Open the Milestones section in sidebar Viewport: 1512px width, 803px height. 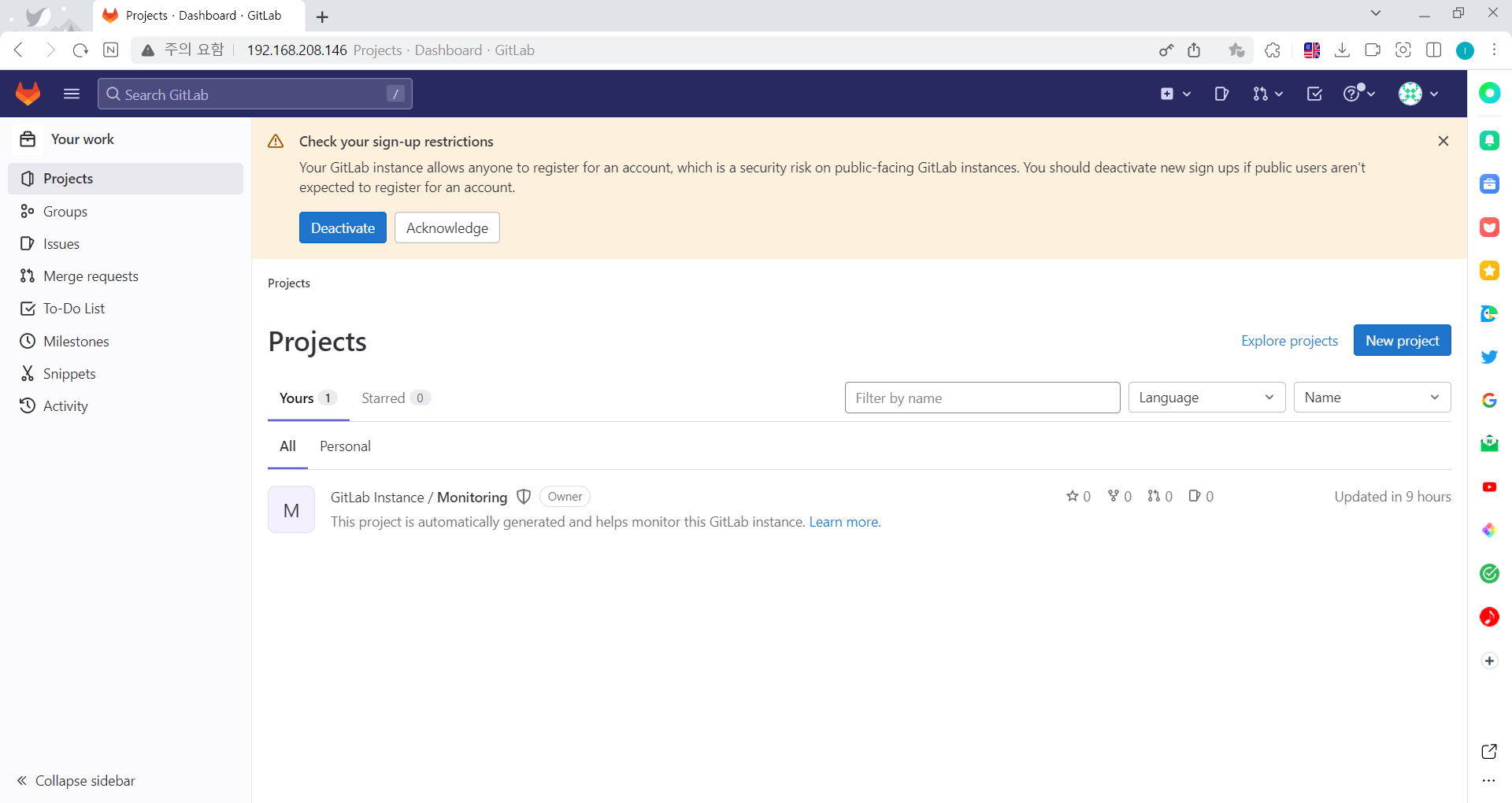coord(76,341)
